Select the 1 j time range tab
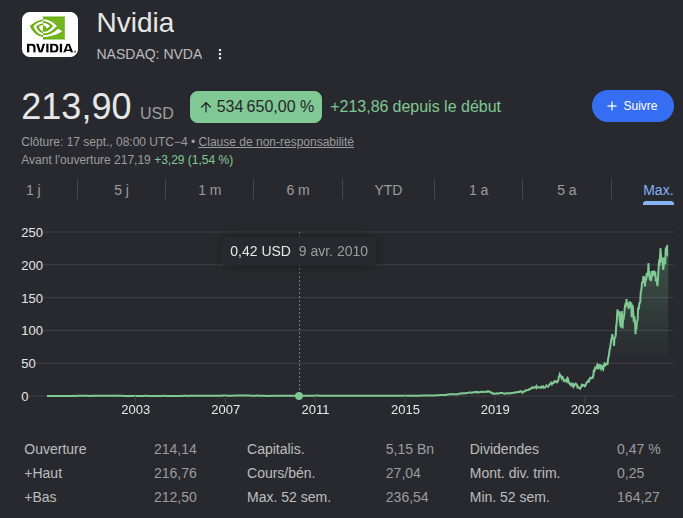The width and height of the screenshot is (683, 518). (34, 190)
